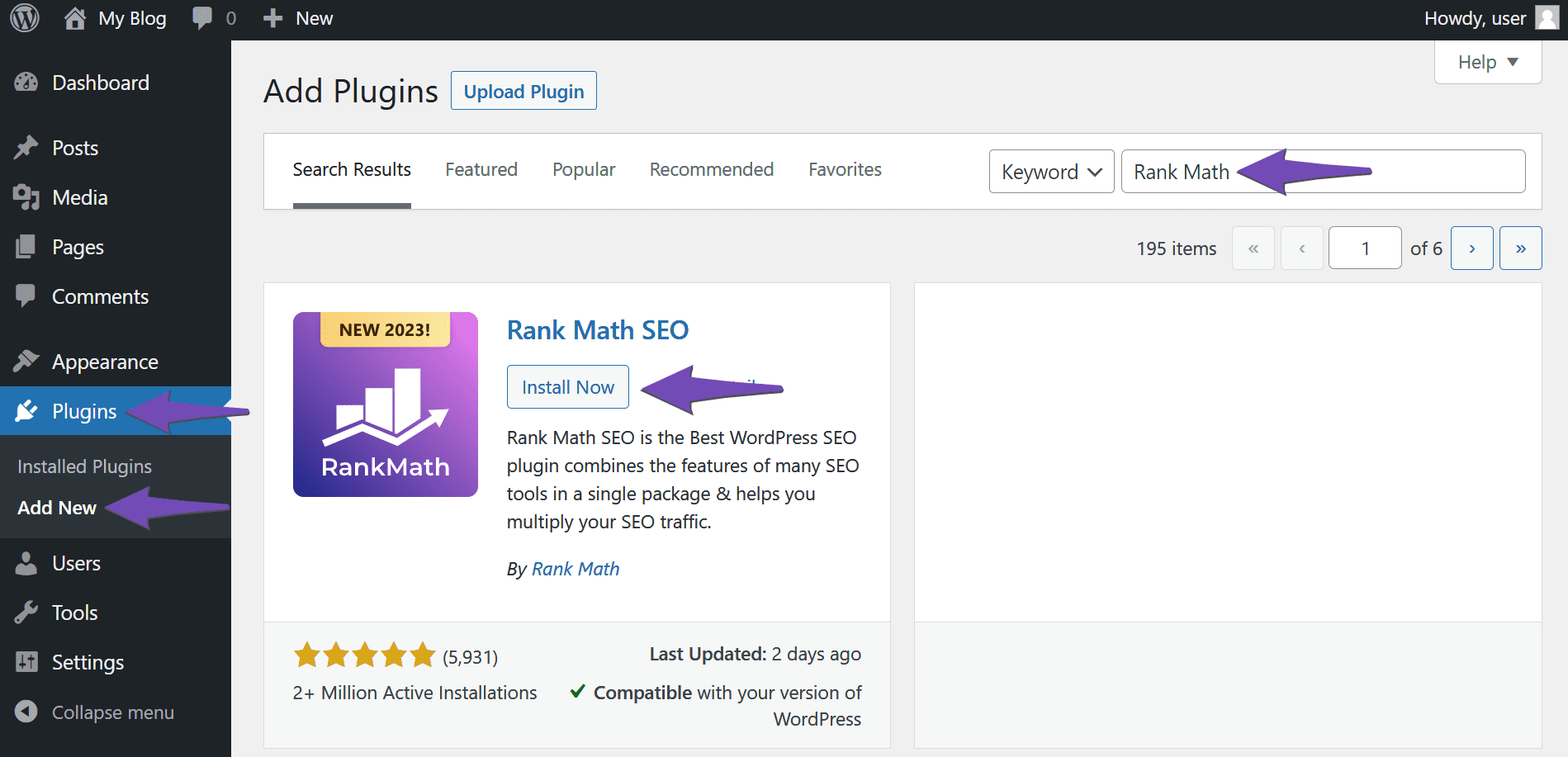Click the green compatibility checkmark

coord(578,691)
